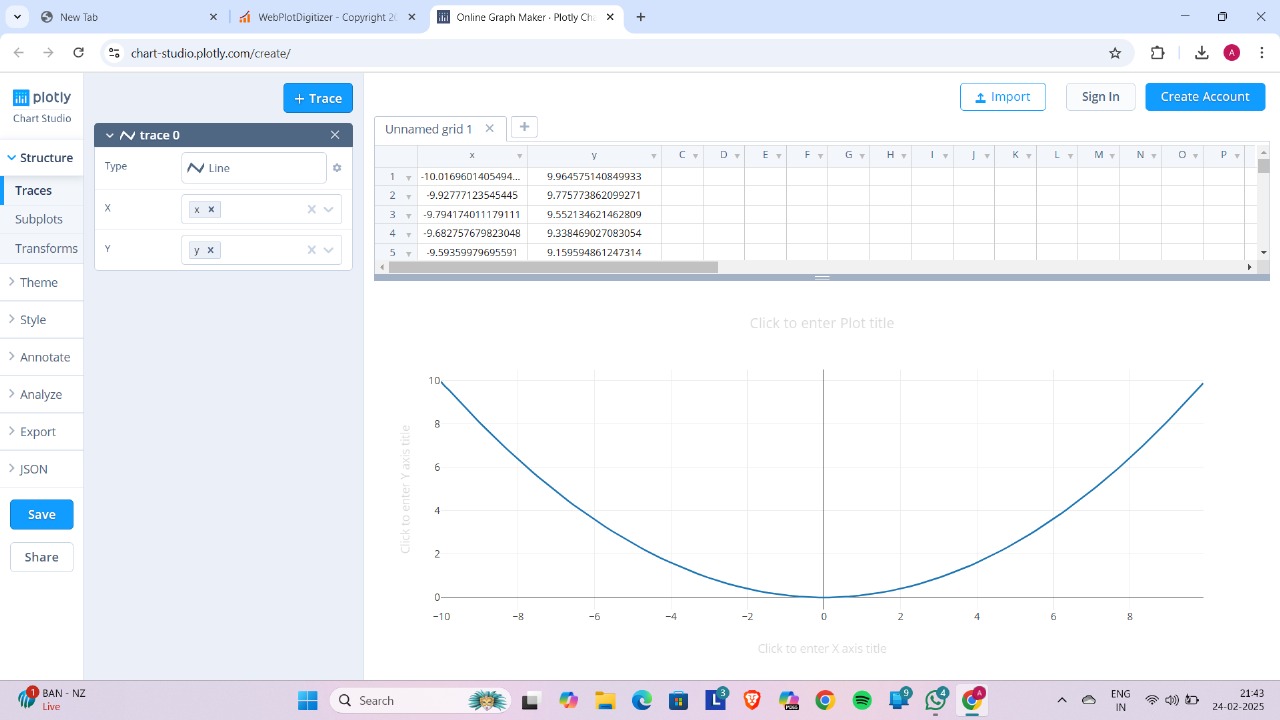The image size is (1280, 720).
Task: Add a new trace with + Trace
Action: click(318, 97)
